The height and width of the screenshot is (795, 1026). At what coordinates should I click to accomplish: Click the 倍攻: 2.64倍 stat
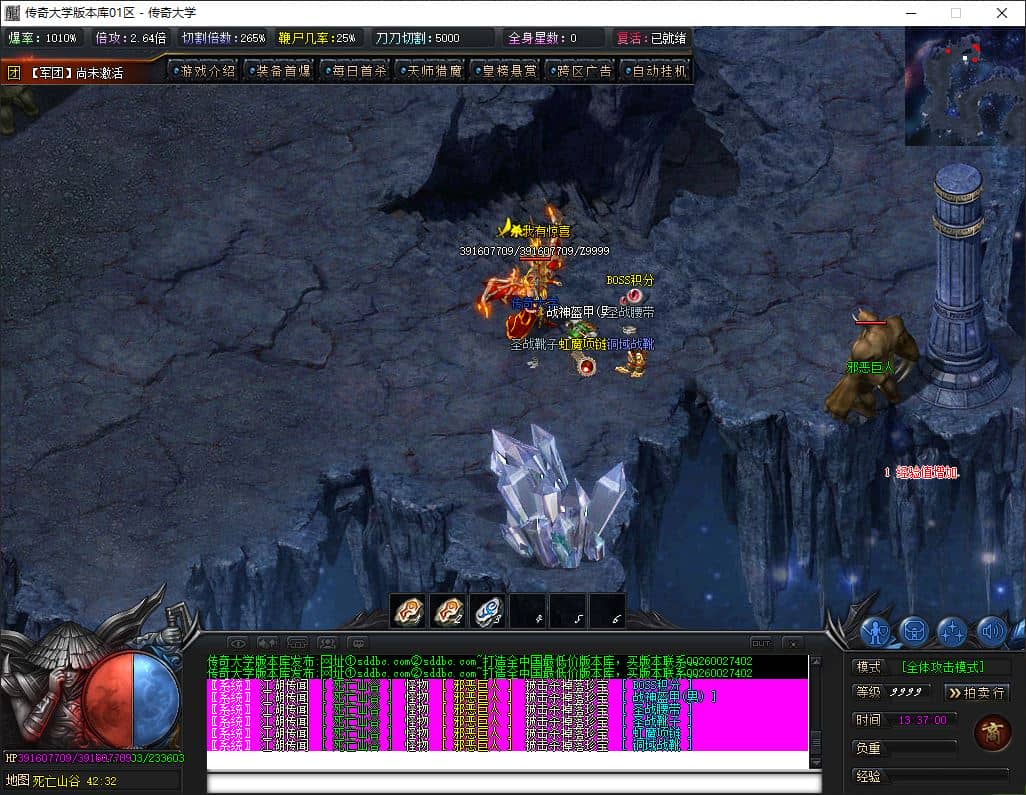(131, 38)
